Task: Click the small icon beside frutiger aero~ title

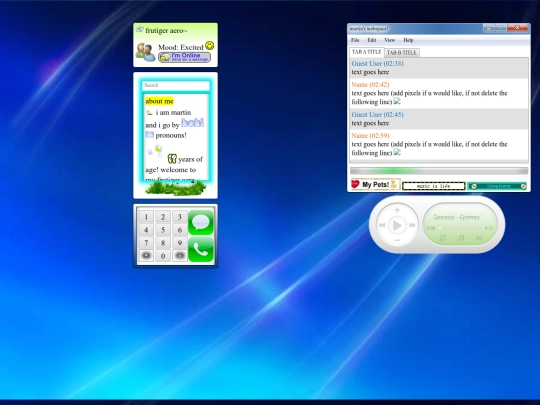Action: click(x=139, y=30)
